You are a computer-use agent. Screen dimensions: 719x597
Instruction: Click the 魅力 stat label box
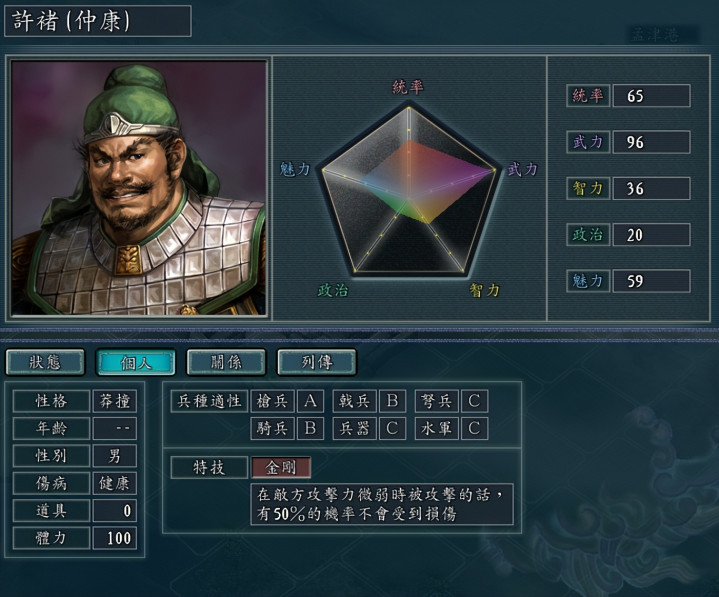(588, 281)
